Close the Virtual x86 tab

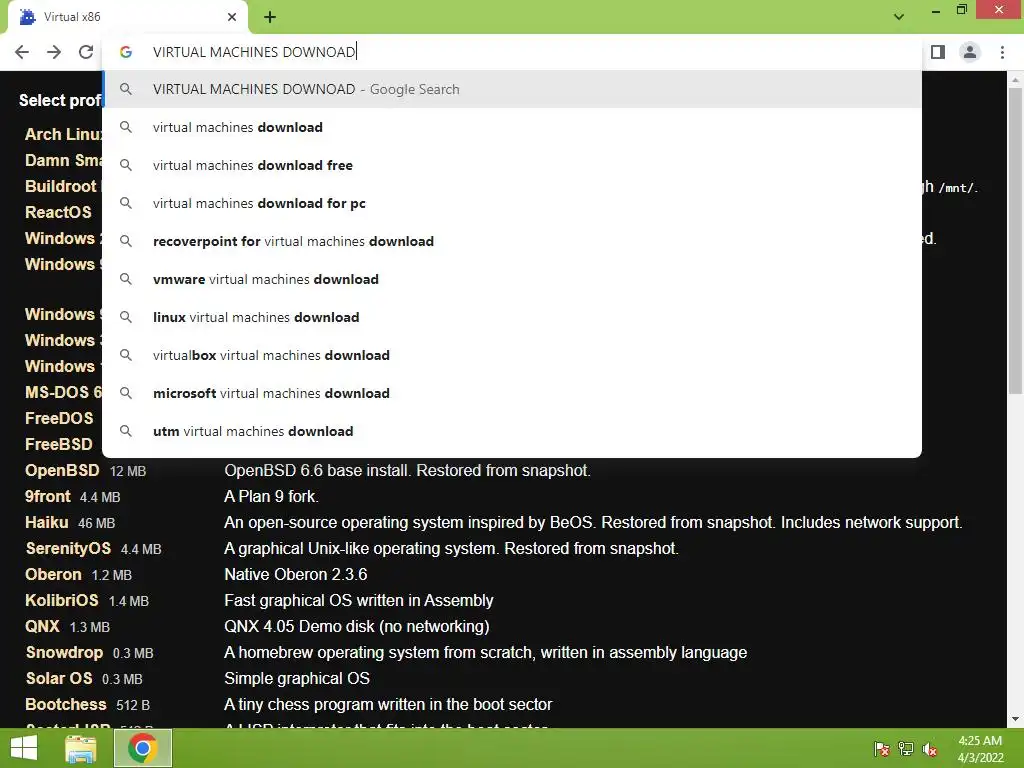tap(232, 17)
